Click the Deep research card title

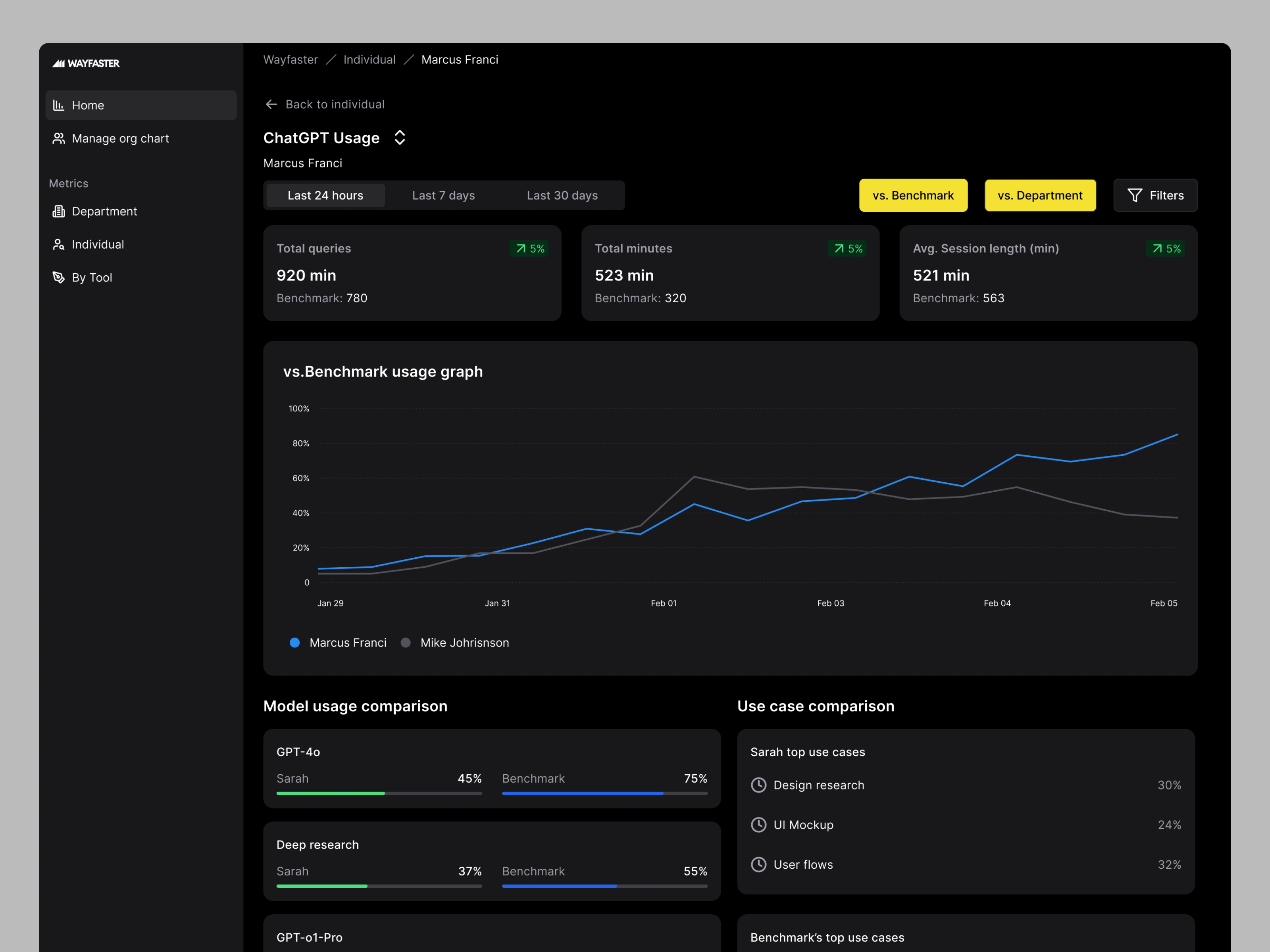click(317, 845)
